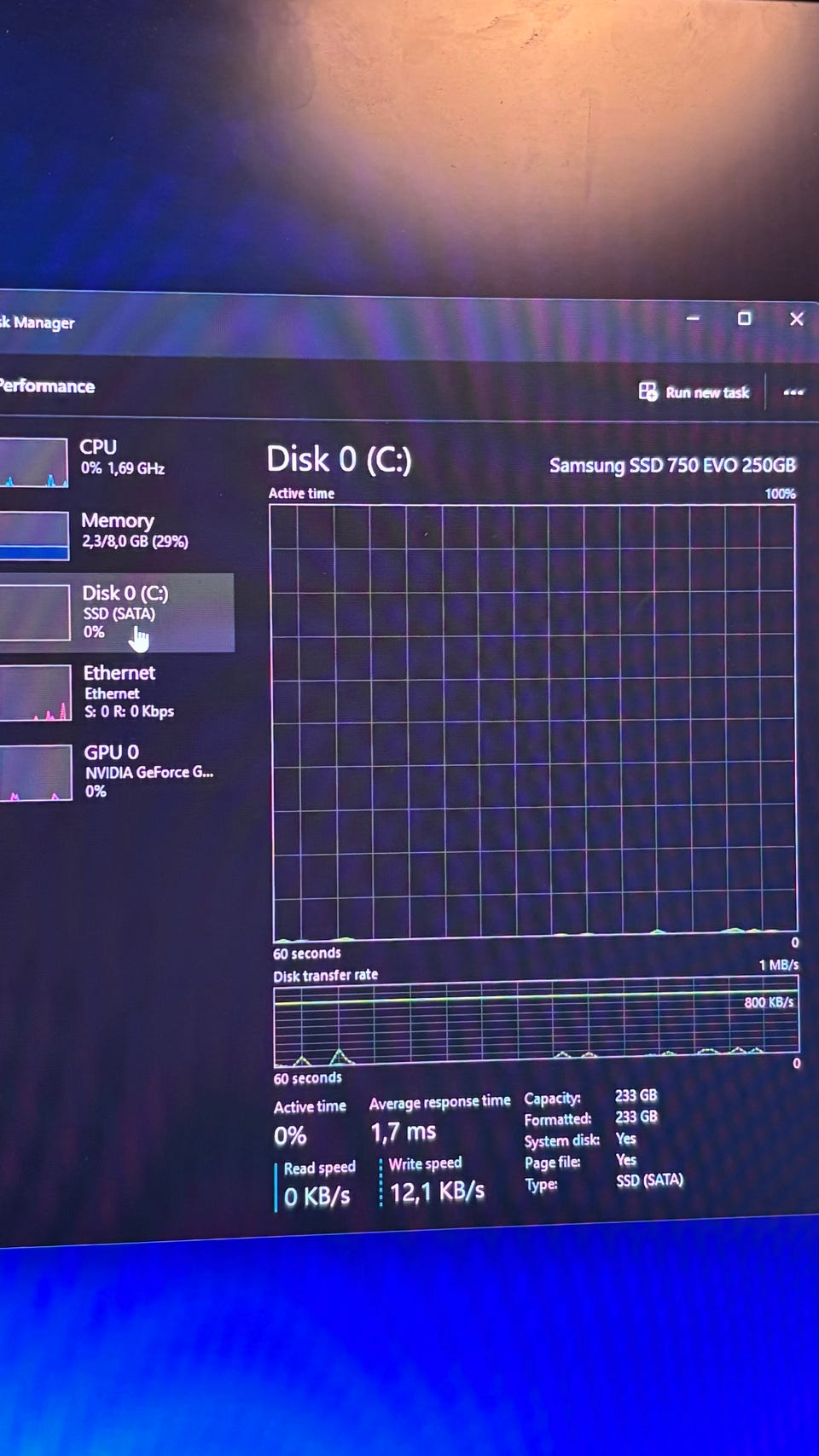Click the GPU 0 mini graph thumbnail
The image size is (819, 1456).
pos(35,773)
